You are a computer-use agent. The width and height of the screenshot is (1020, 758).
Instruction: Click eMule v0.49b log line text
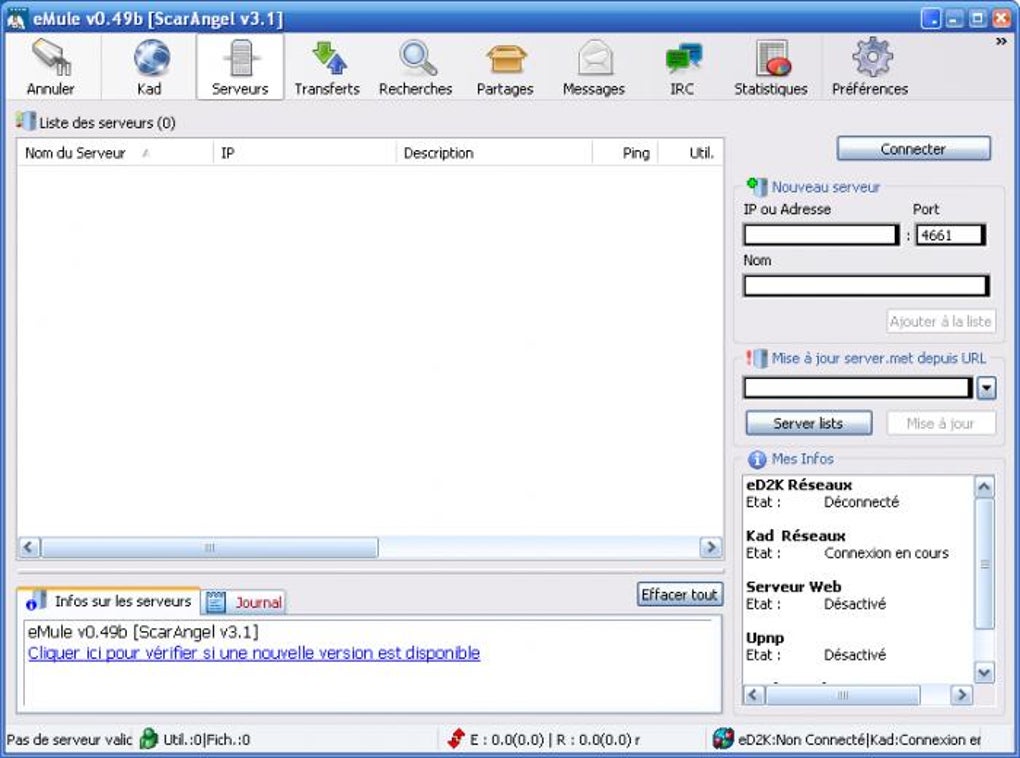[x=143, y=632]
